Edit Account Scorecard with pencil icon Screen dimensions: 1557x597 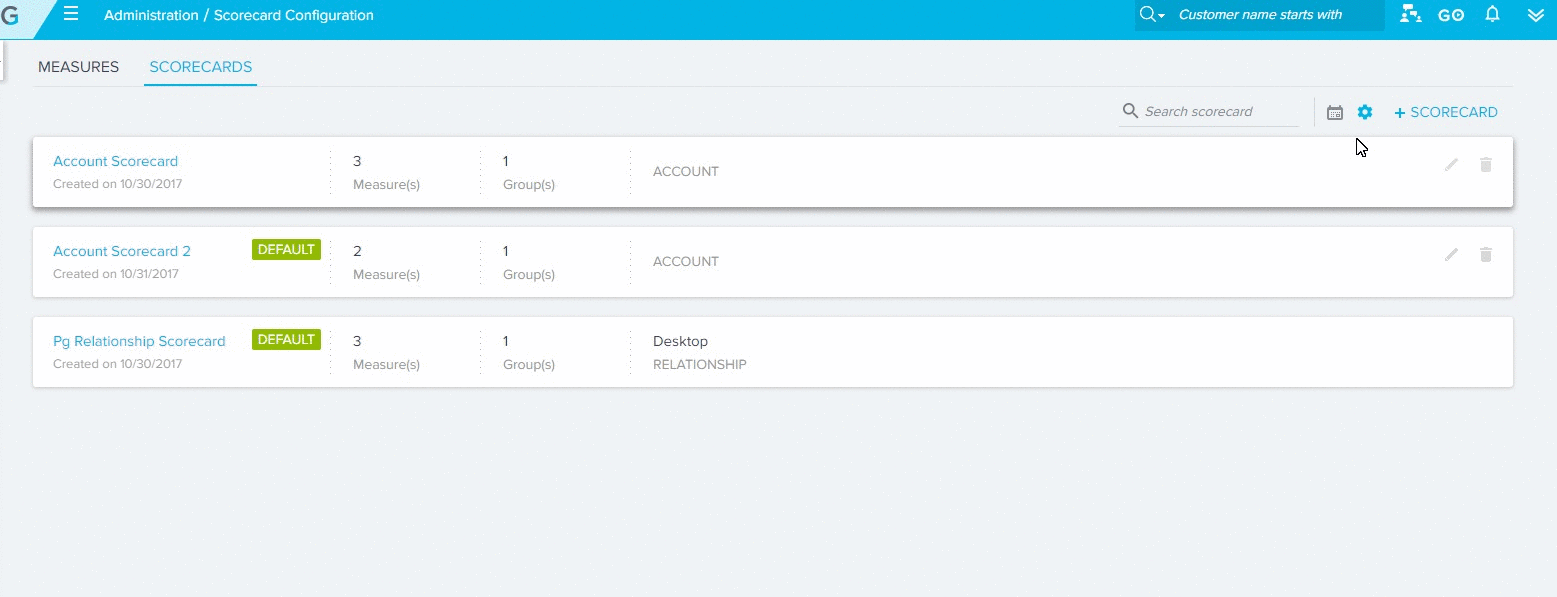(x=1451, y=165)
